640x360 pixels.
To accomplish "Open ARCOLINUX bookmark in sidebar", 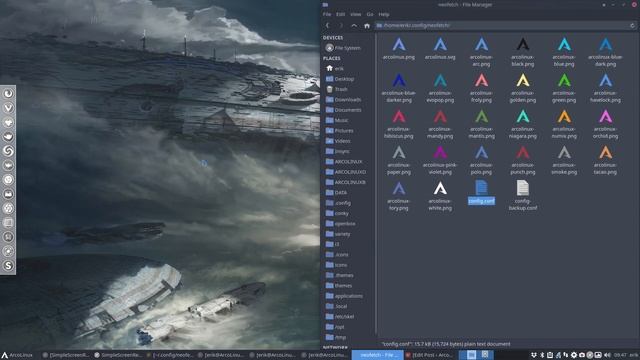I will click(344, 162).
